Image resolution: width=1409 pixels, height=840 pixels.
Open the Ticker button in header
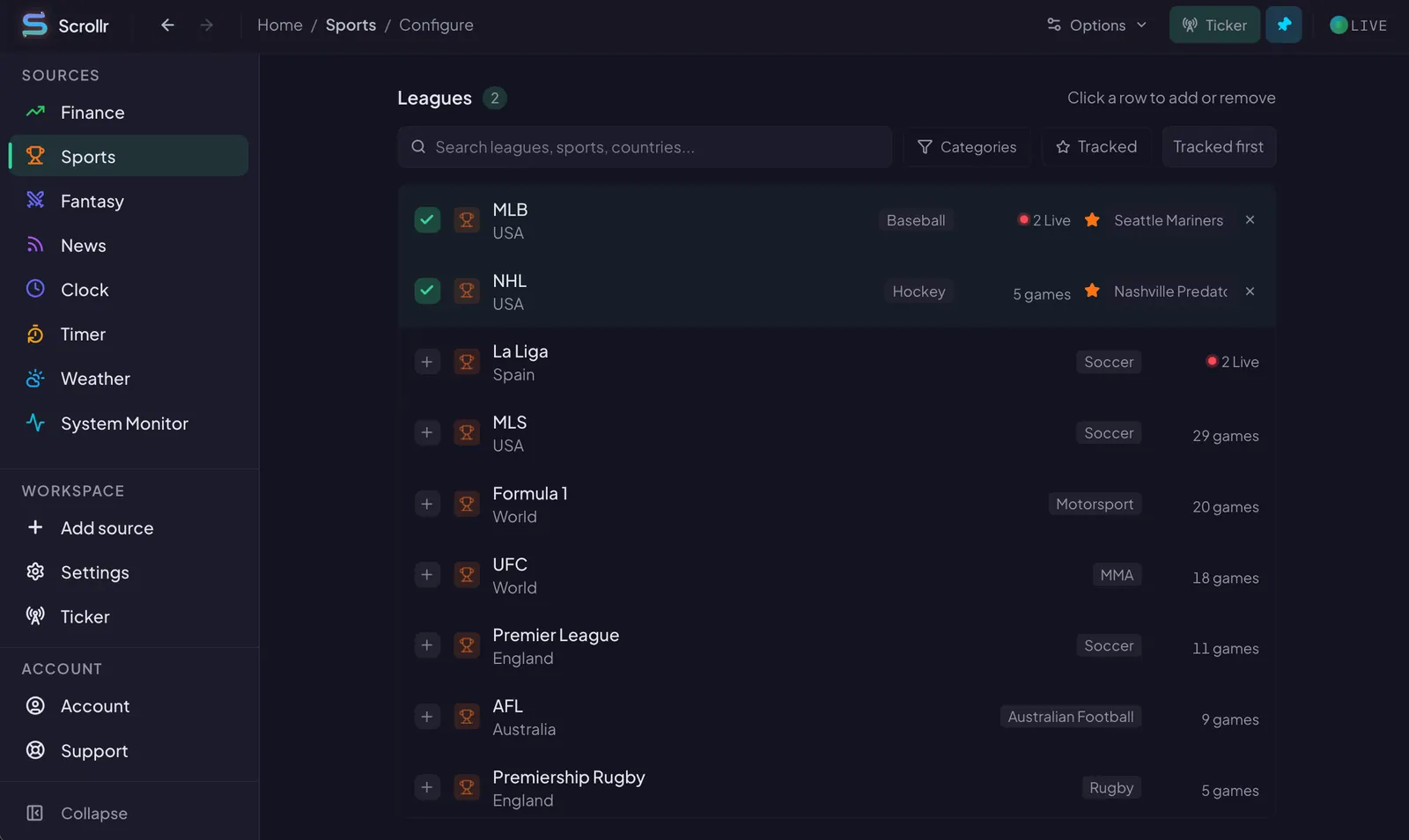pos(1214,25)
